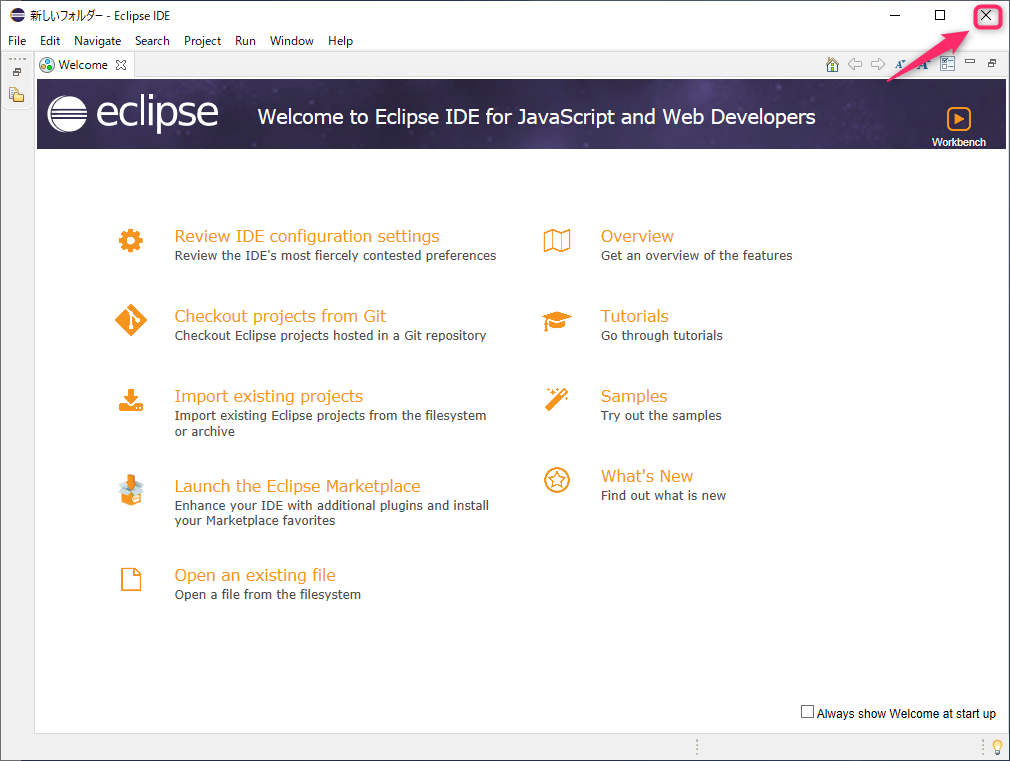Open the Help menu

coord(340,41)
